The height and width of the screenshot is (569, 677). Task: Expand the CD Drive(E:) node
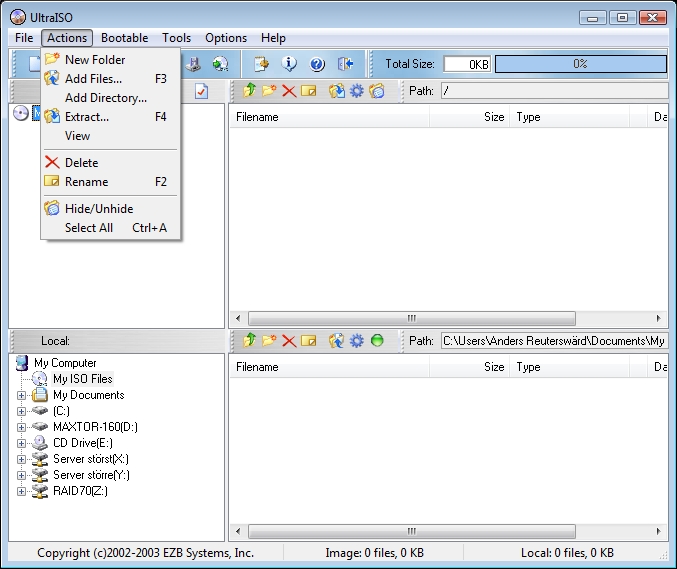(x=21, y=443)
